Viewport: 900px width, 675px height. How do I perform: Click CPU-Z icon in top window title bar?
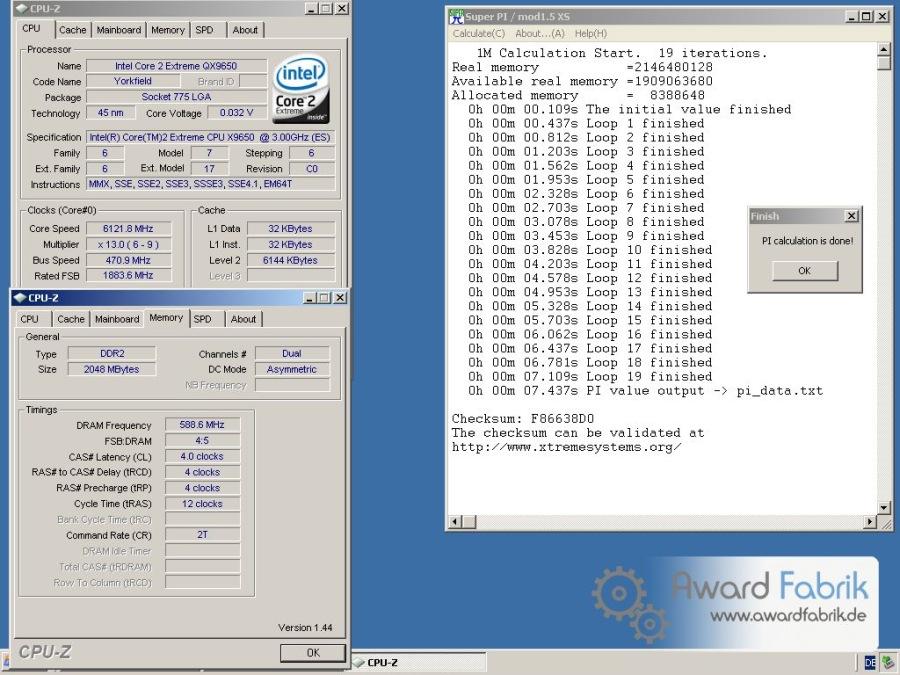click(21, 9)
